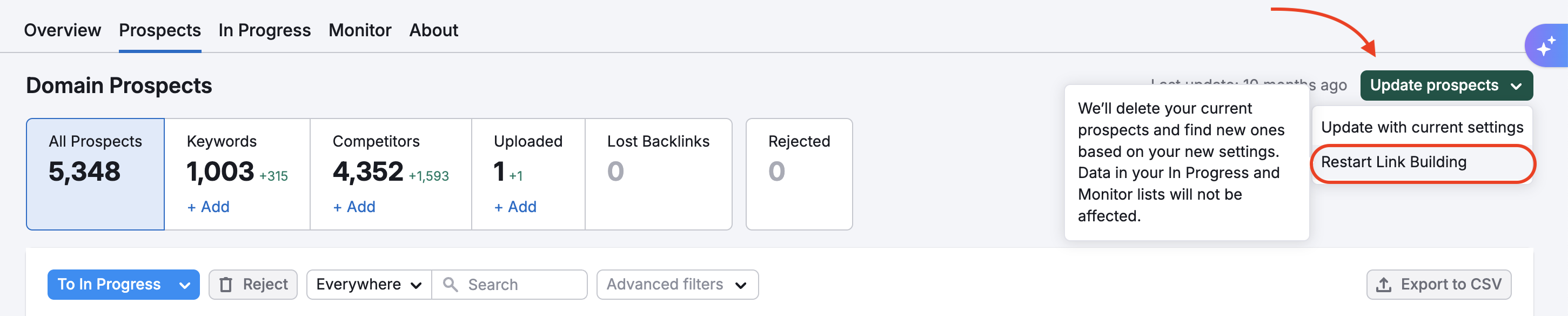Choose Update with current settings option
The height and width of the screenshot is (316, 1568).
click(1422, 128)
